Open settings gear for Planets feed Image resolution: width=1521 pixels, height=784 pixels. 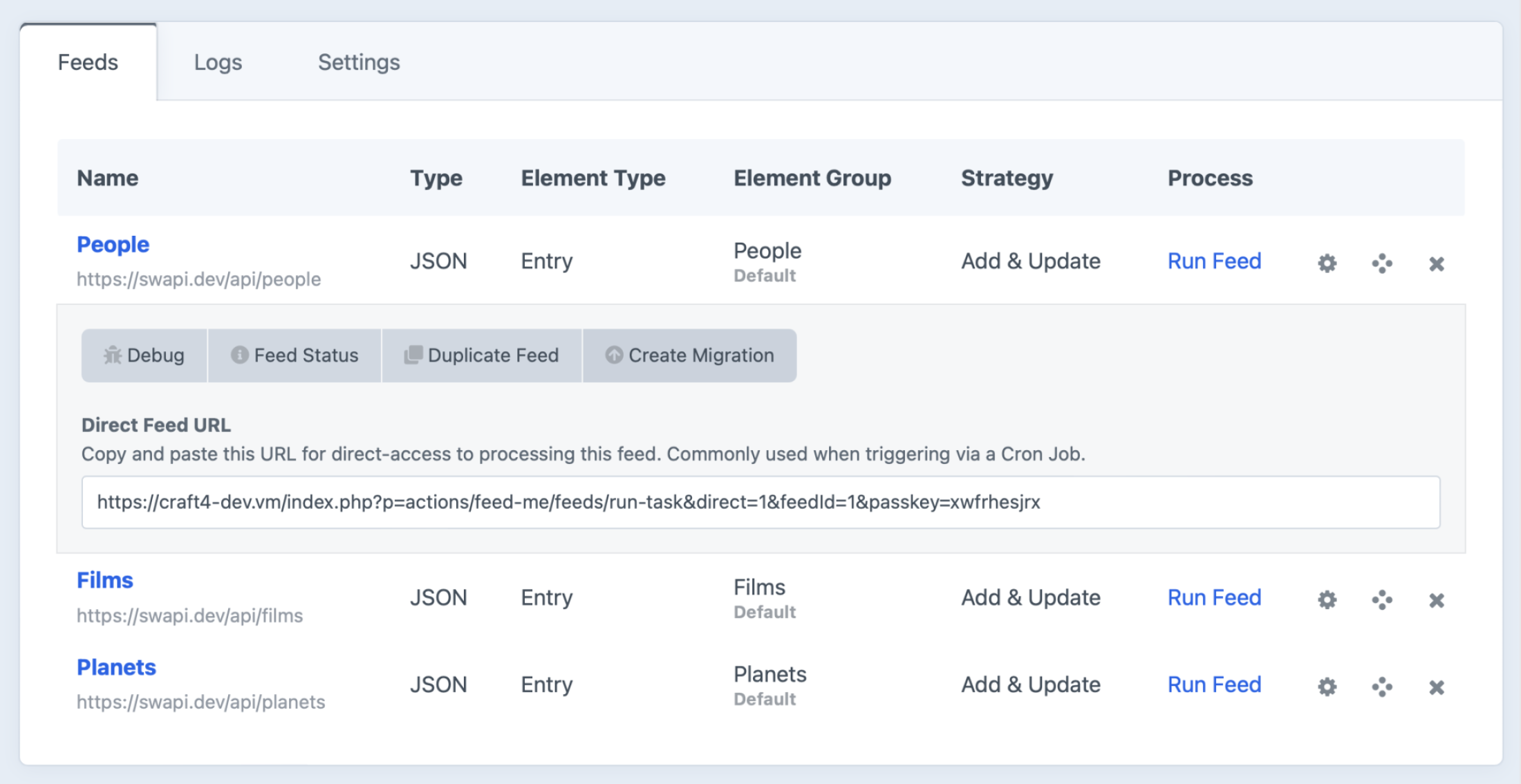click(1327, 687)
